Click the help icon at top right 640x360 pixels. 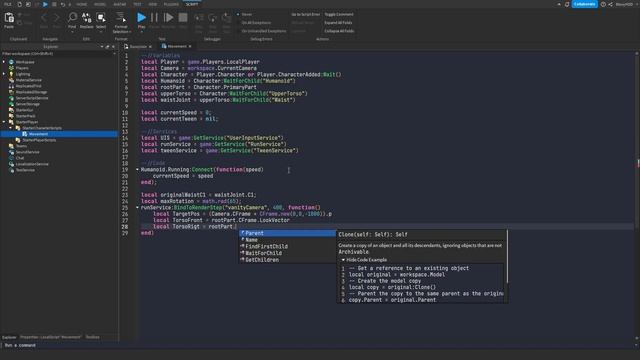[x=603, y=4]
